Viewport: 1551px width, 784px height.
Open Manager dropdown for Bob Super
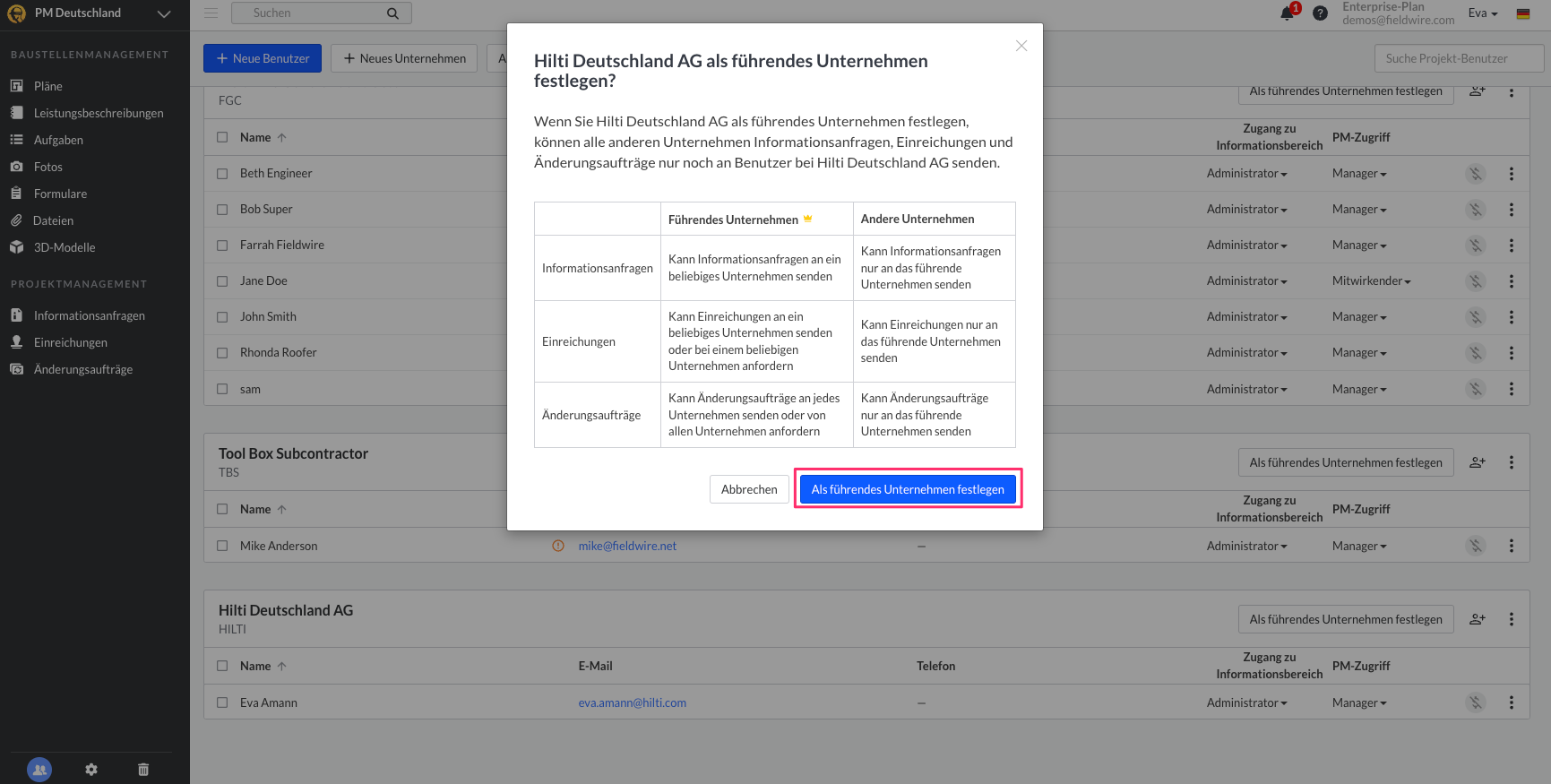1359,210
